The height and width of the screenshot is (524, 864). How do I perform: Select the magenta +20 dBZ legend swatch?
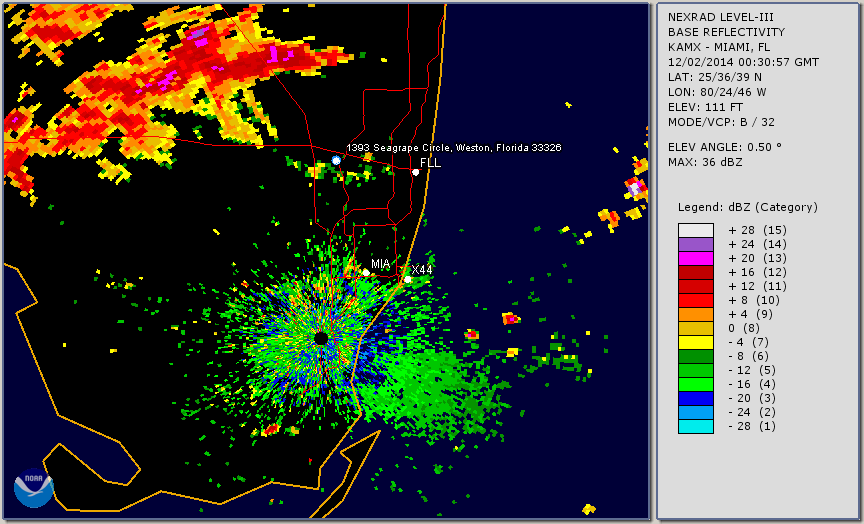point(696,258)
